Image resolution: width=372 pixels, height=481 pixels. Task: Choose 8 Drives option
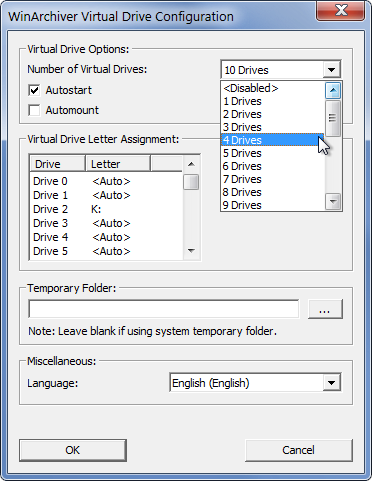click(272, 192)
